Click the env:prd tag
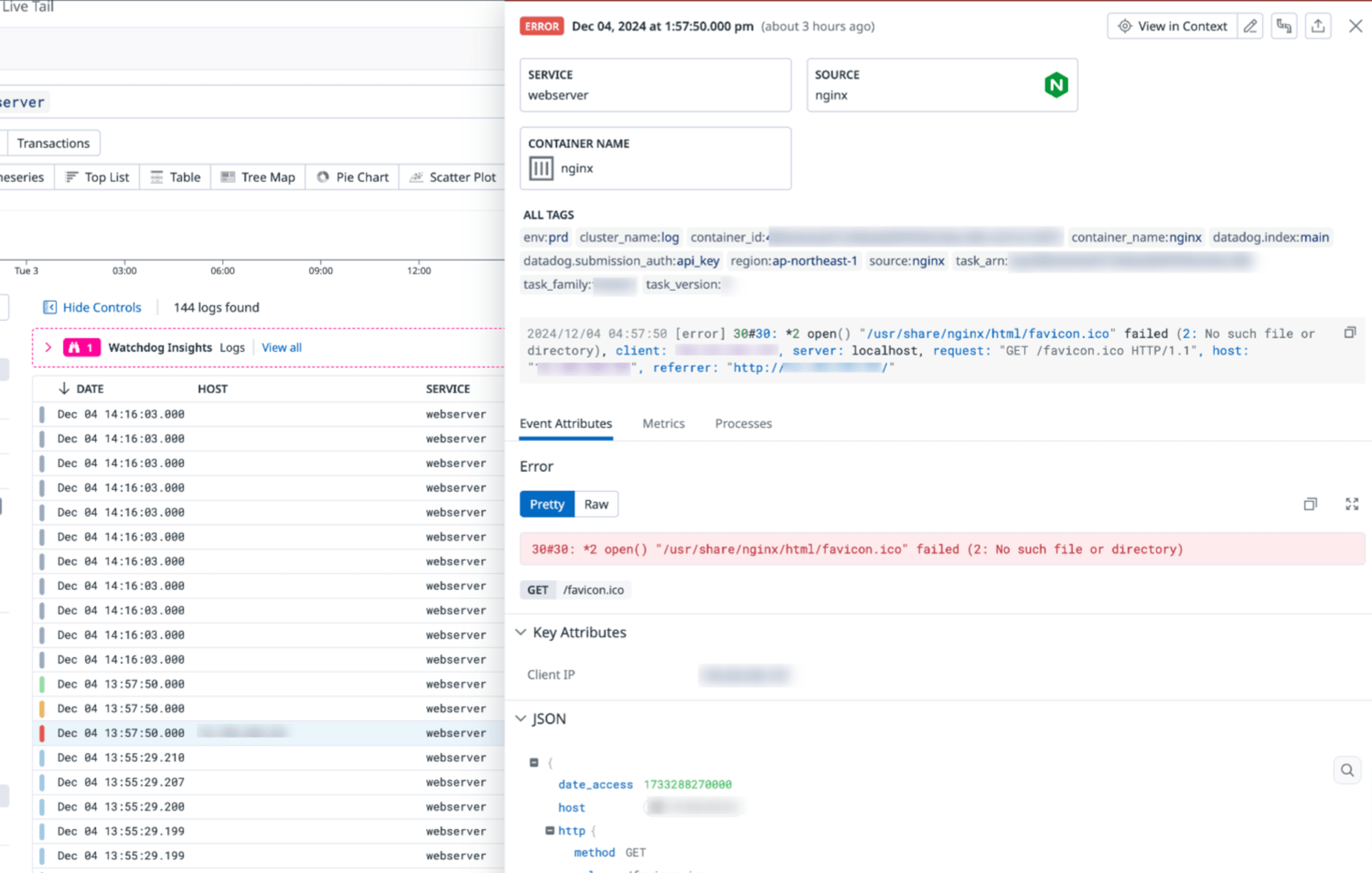 (x=545, y=237)
